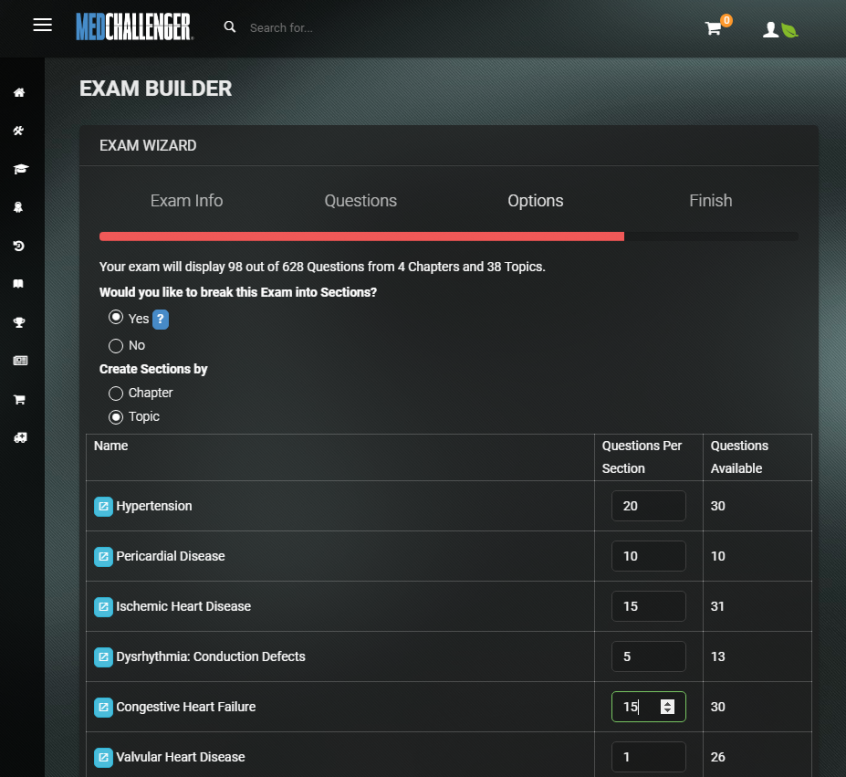Image resolution: width=846 pixels, height=777 pixels.
Task: Open edit icon for Congestive Heart Failure
Action: (104, 707)
